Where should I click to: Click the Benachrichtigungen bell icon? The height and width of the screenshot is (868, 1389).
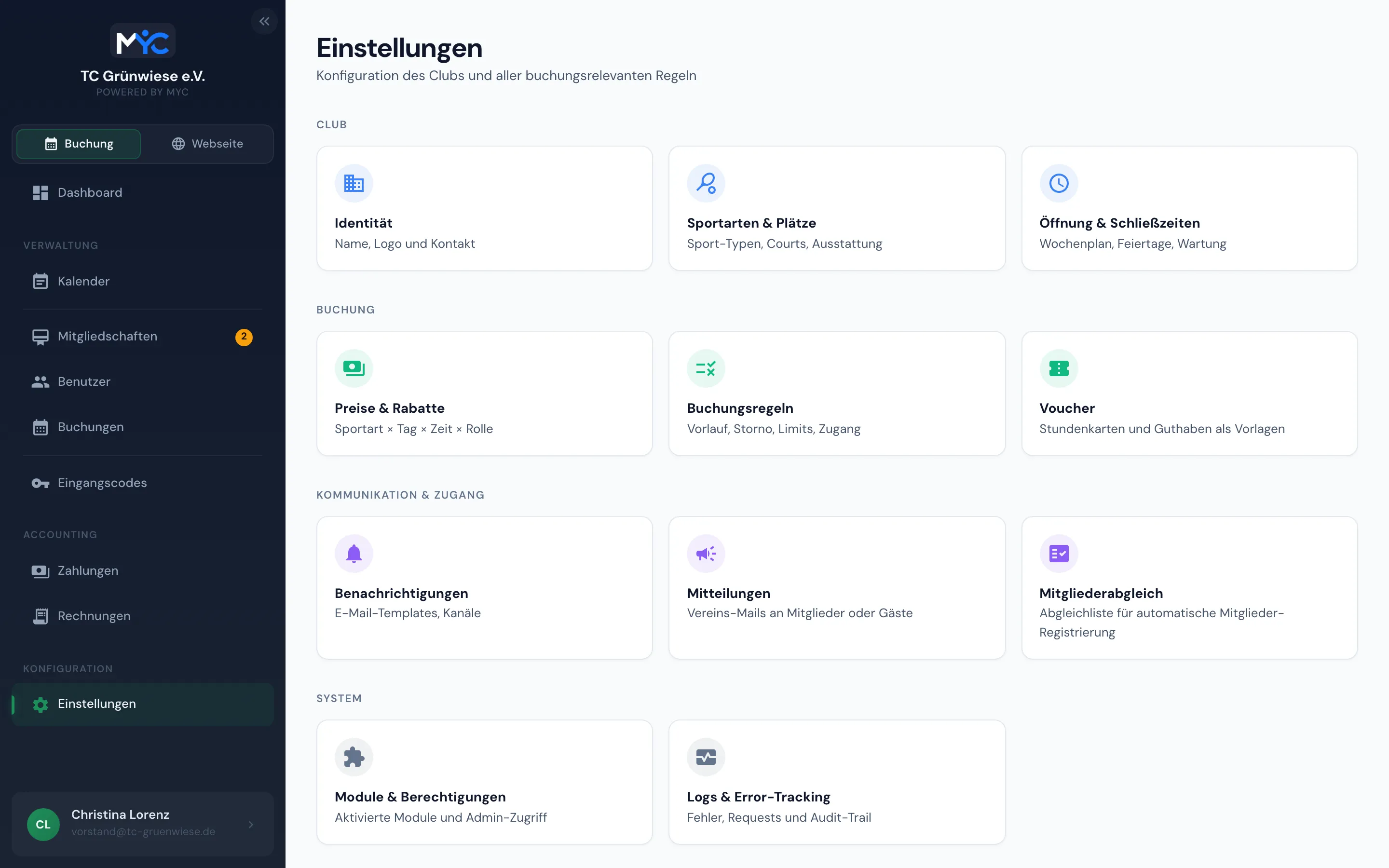click(354, 554)
